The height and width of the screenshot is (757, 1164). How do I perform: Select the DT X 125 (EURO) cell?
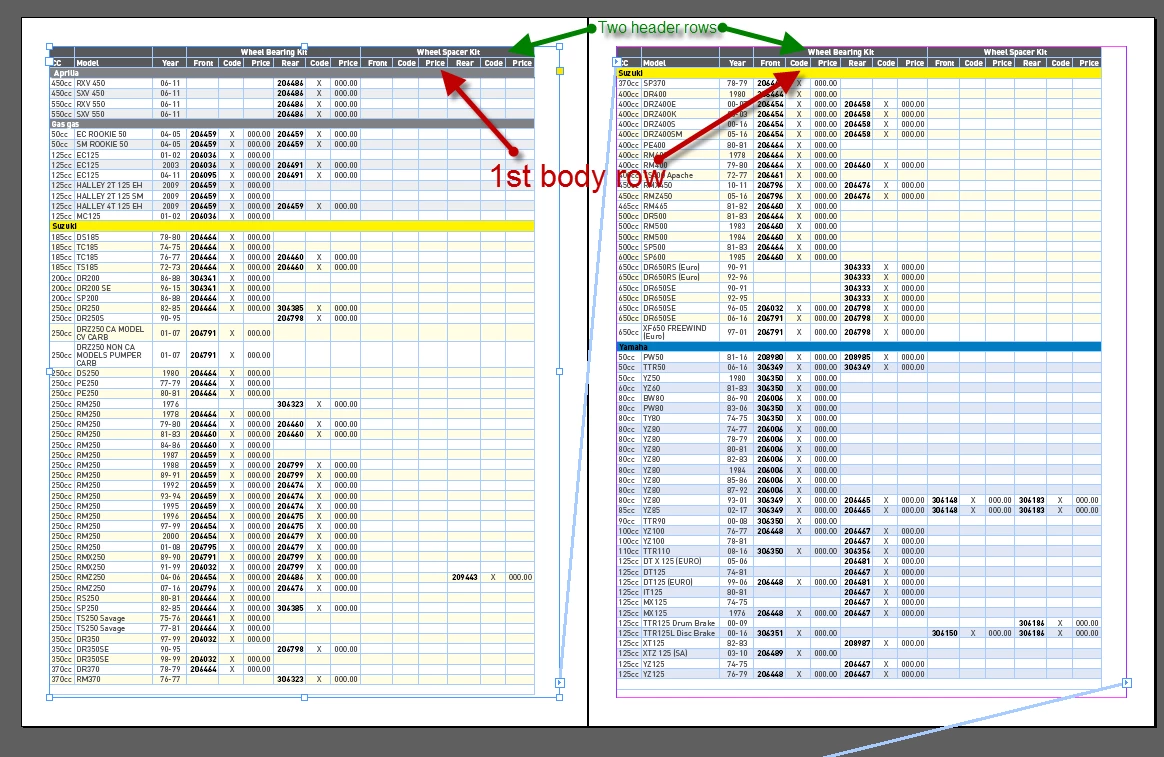pos(681,562)
